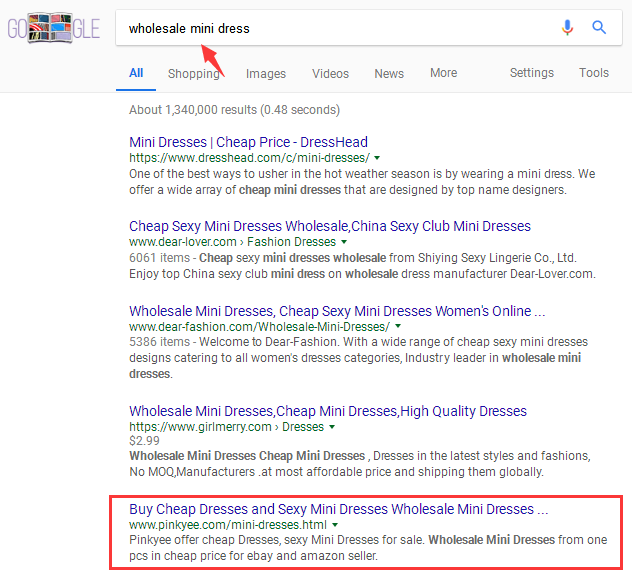The image size is (632, 580).
Task: Expand the arrow beside dear-lover.com URL
Action: [x=344, y=242]
